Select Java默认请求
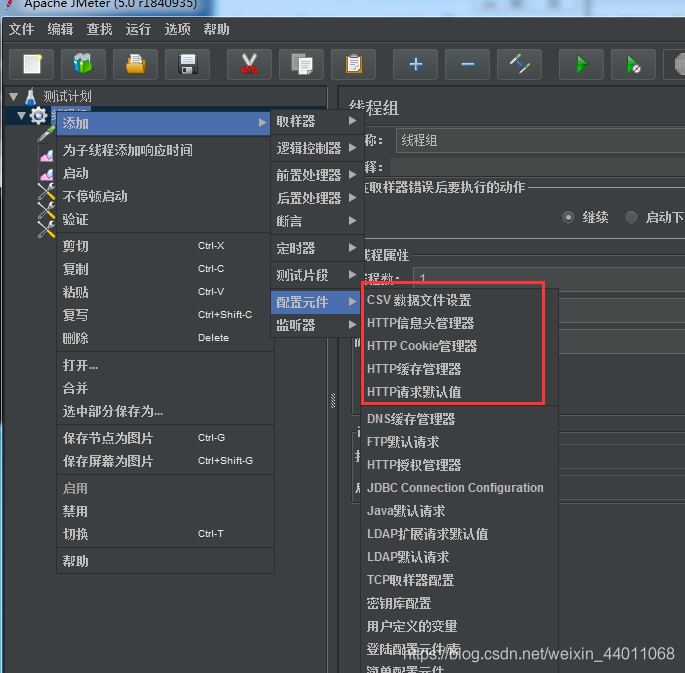This screenshot has width=685, height=673. (460, 511)
